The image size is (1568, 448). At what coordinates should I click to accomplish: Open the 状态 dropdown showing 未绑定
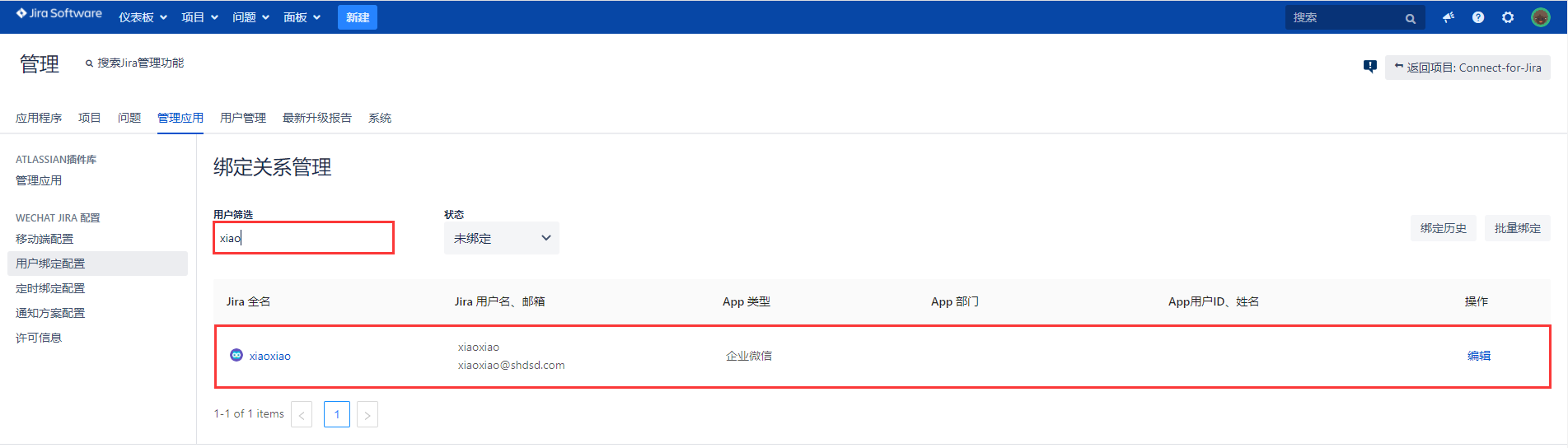(x=501, y=238)
